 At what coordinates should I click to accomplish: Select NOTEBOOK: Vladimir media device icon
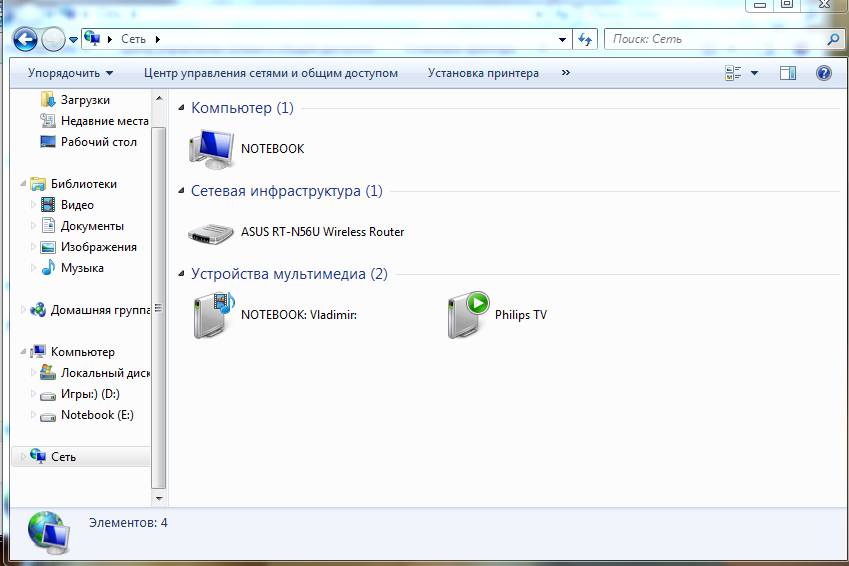pyautogui.click(x=213, y=315)
